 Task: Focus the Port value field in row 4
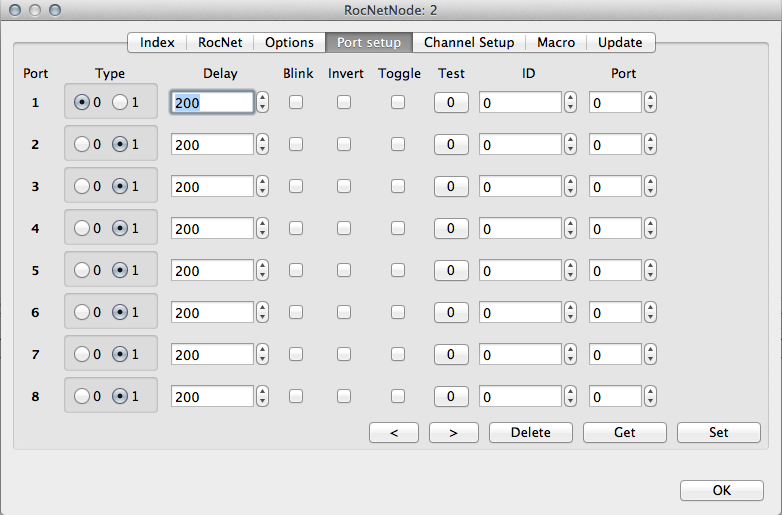615,228
